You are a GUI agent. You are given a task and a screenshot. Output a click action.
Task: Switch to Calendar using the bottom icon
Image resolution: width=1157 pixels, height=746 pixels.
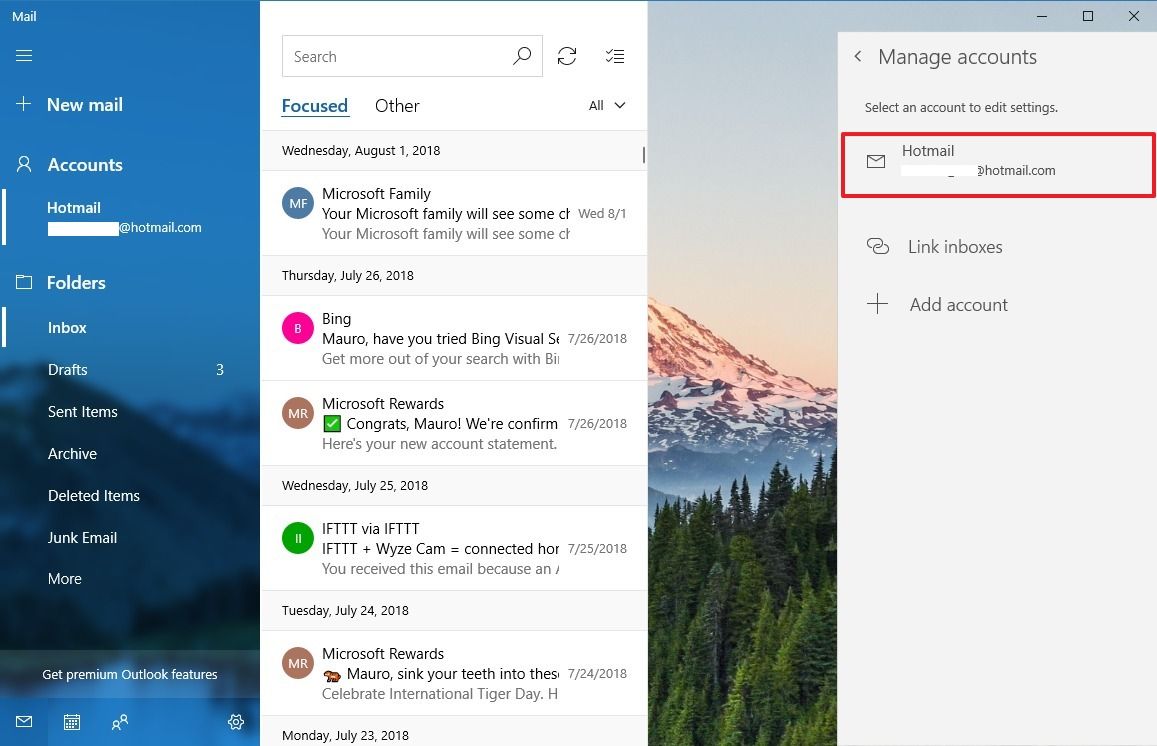coord(71,721)
